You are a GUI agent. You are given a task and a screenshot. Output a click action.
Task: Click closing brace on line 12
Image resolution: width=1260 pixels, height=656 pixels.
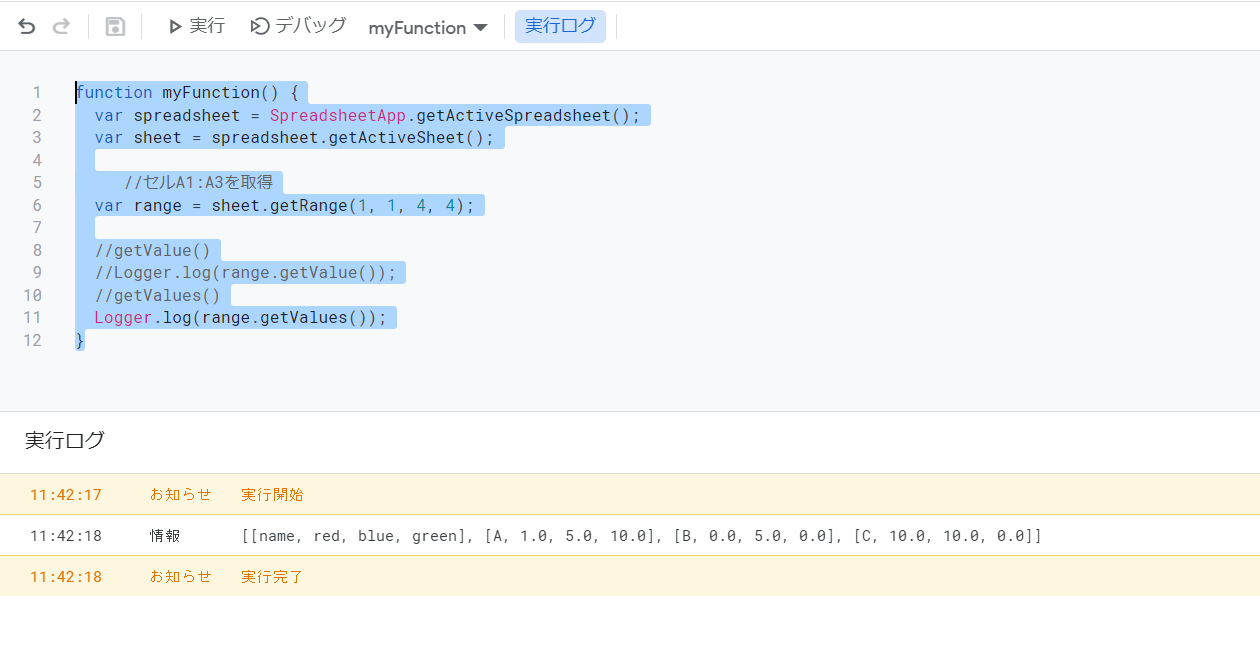click(80, 341)
